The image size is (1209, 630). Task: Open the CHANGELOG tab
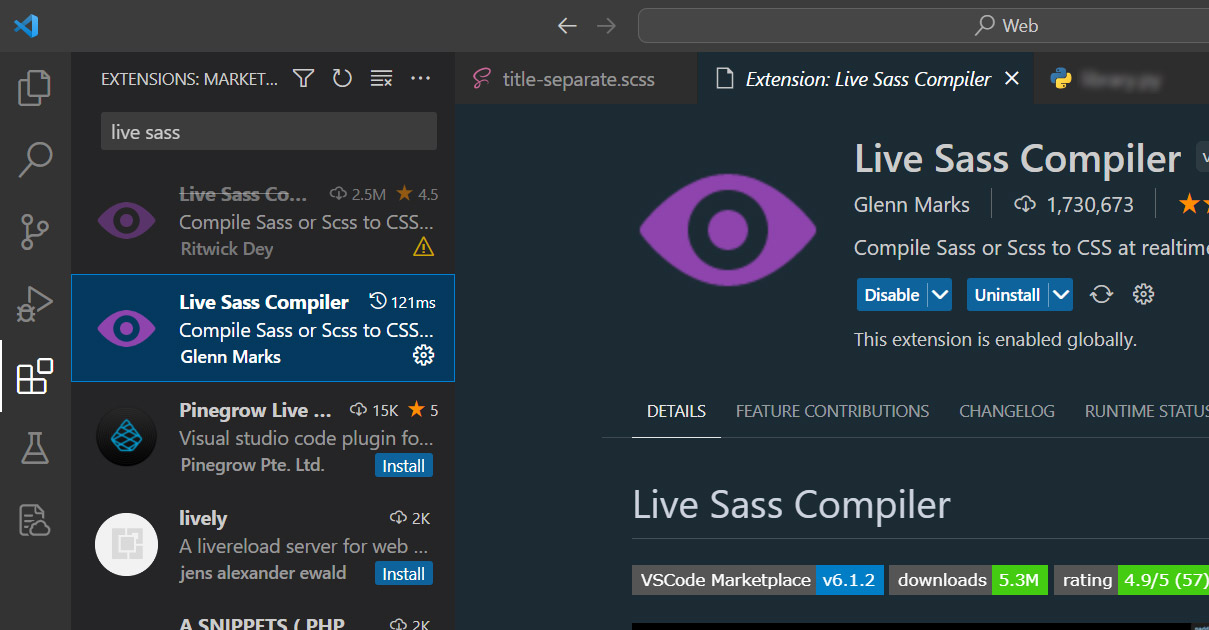click(x=1007, y=411)
